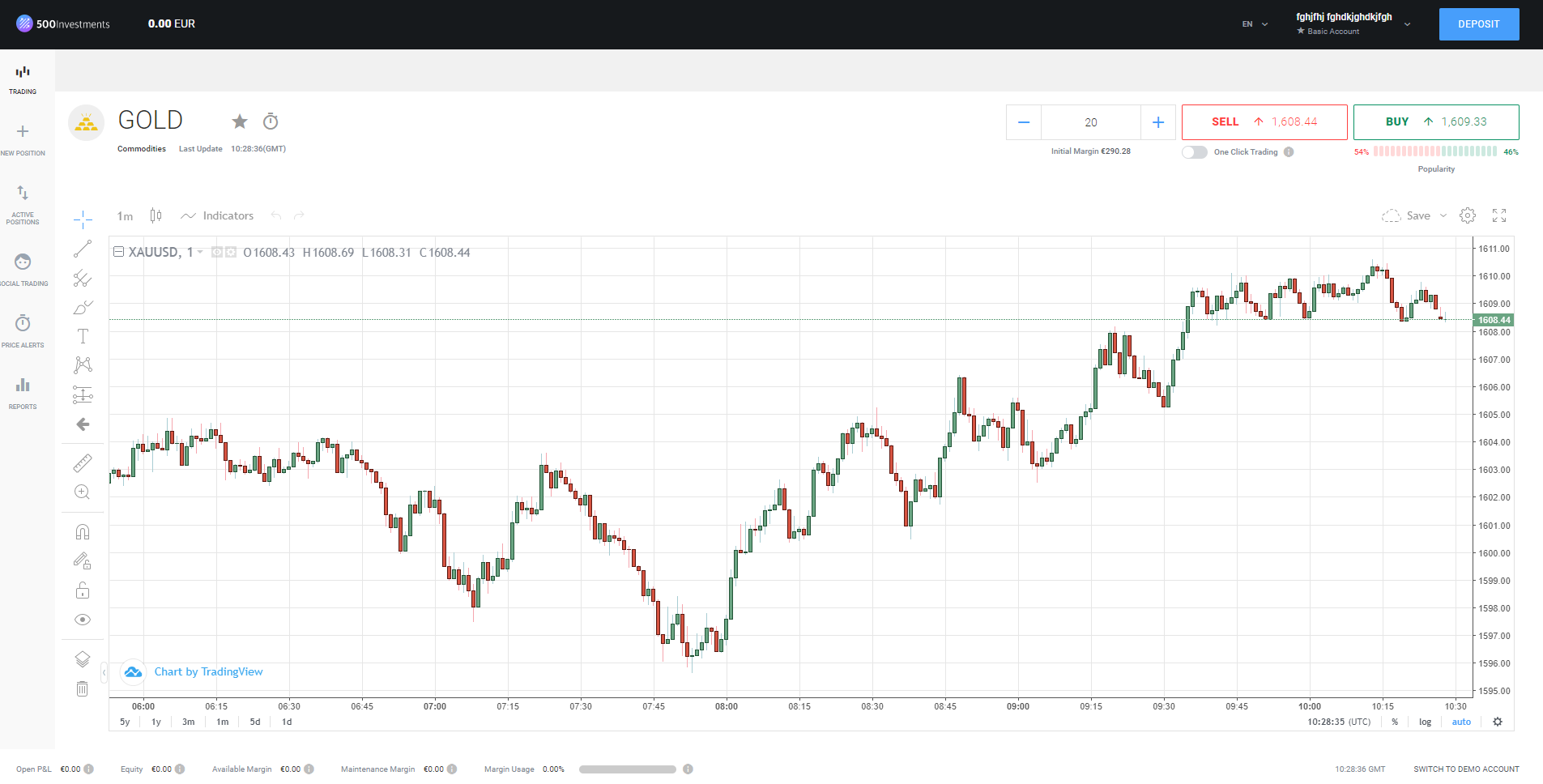Click the blue DEPOSIT button
Image resolution: width=1543 pixels, height=784 pixels.
click(1479, 24)
